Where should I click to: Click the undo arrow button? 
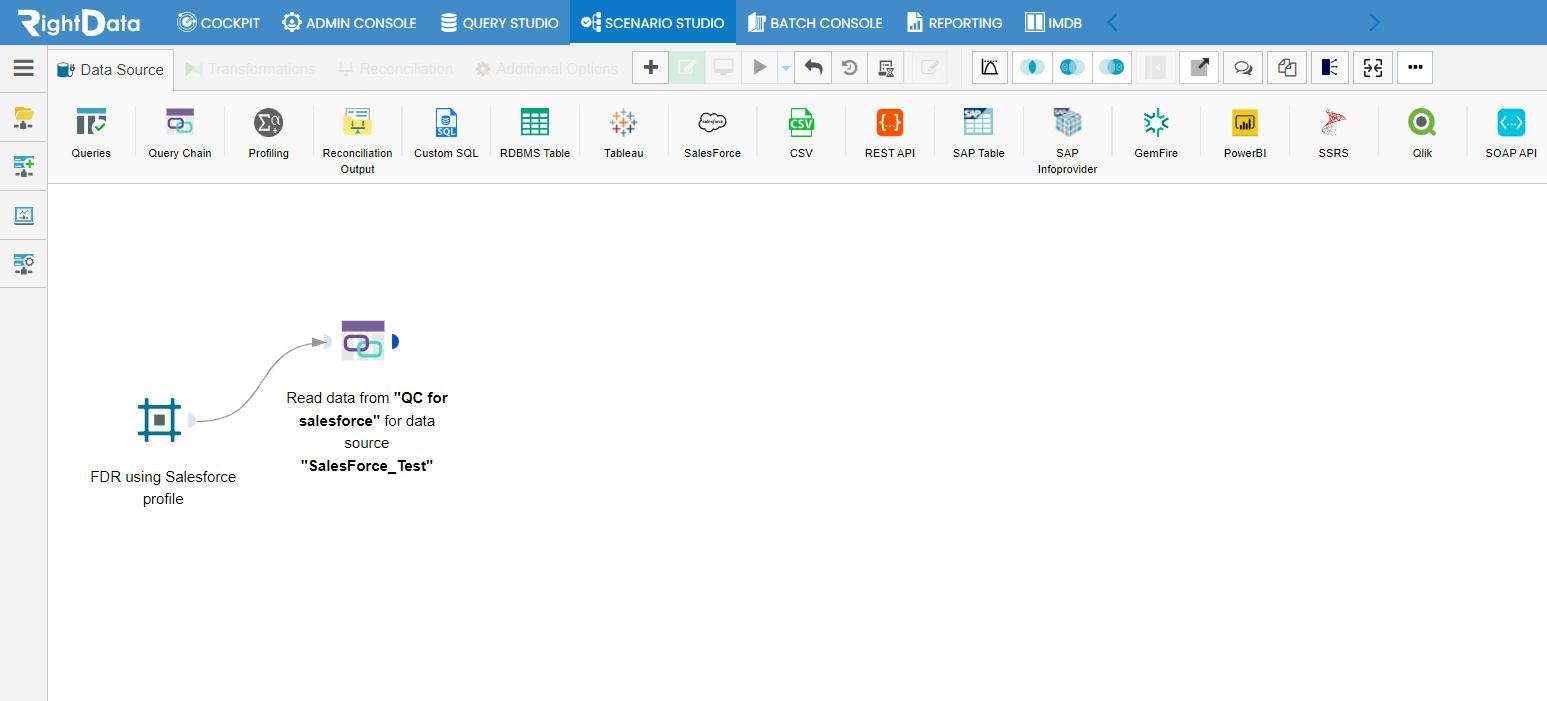point(813,68)
